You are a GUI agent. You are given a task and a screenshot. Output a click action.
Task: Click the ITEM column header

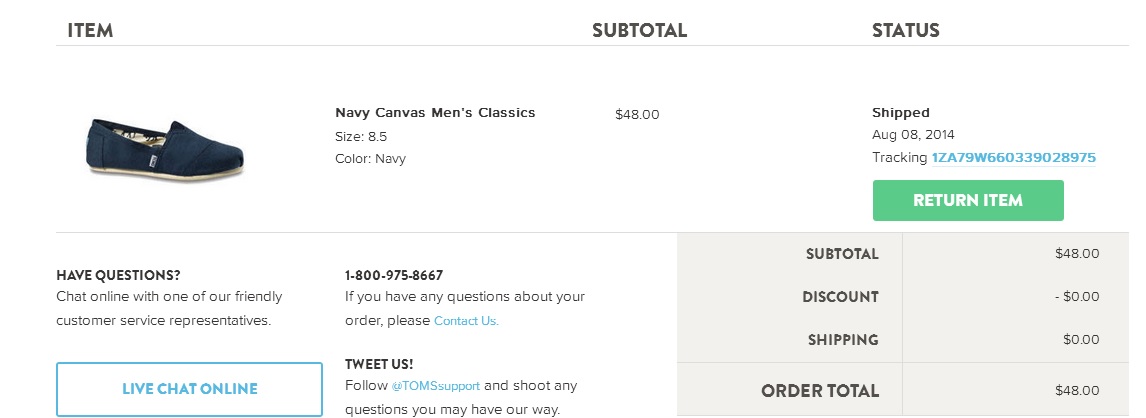pos(90,30)
